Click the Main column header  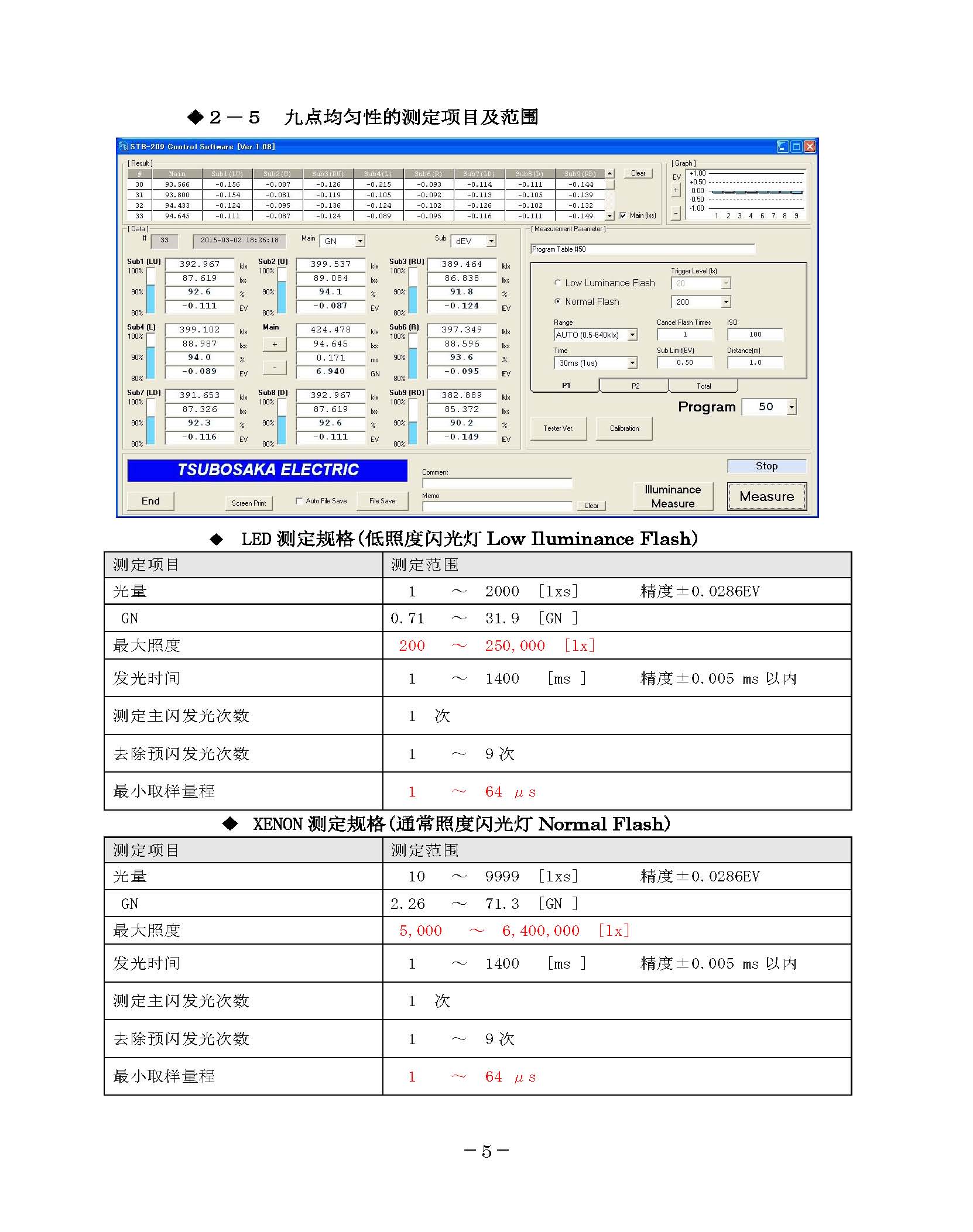(x=177, y=174)
